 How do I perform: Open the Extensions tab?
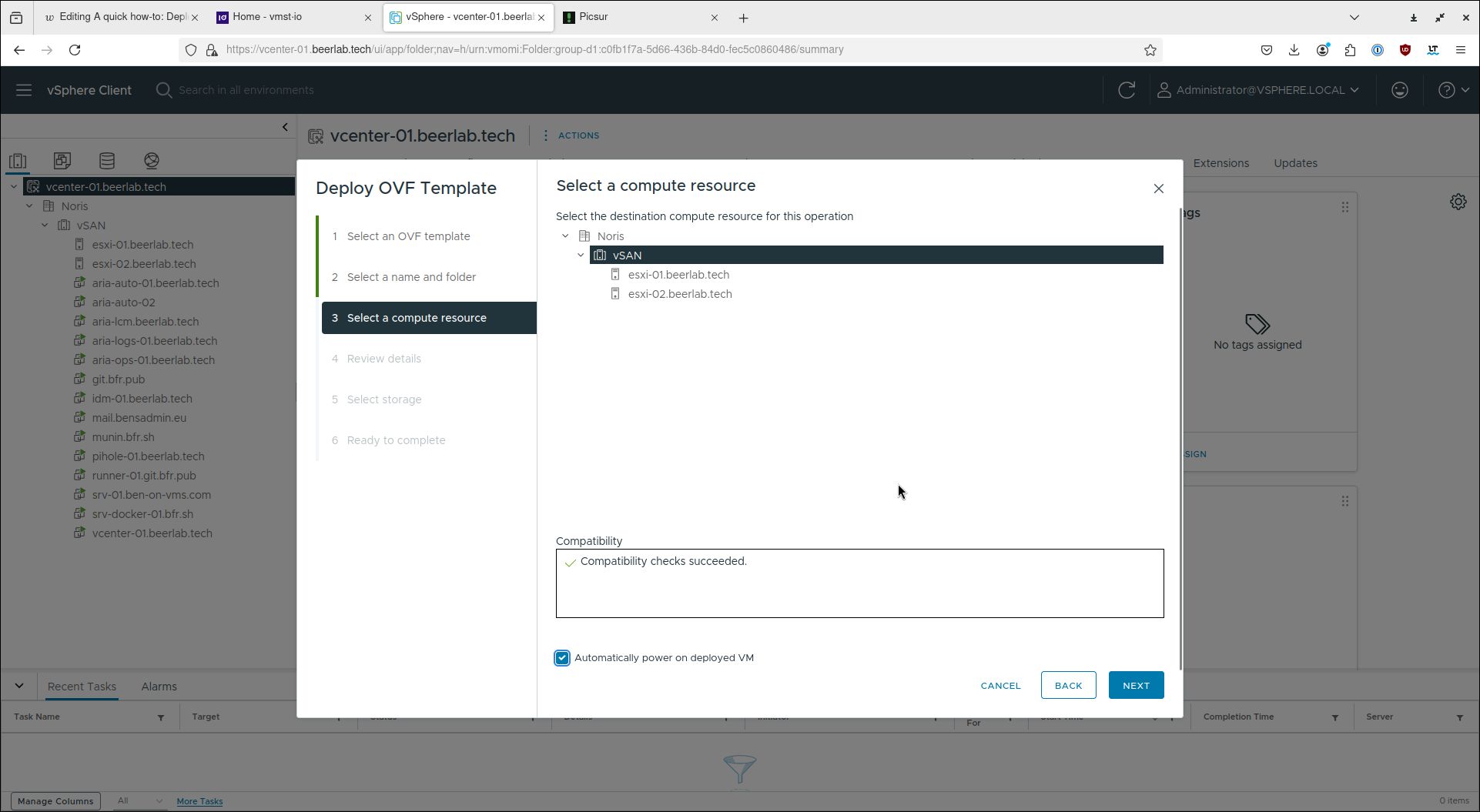tap(1220, 163)
